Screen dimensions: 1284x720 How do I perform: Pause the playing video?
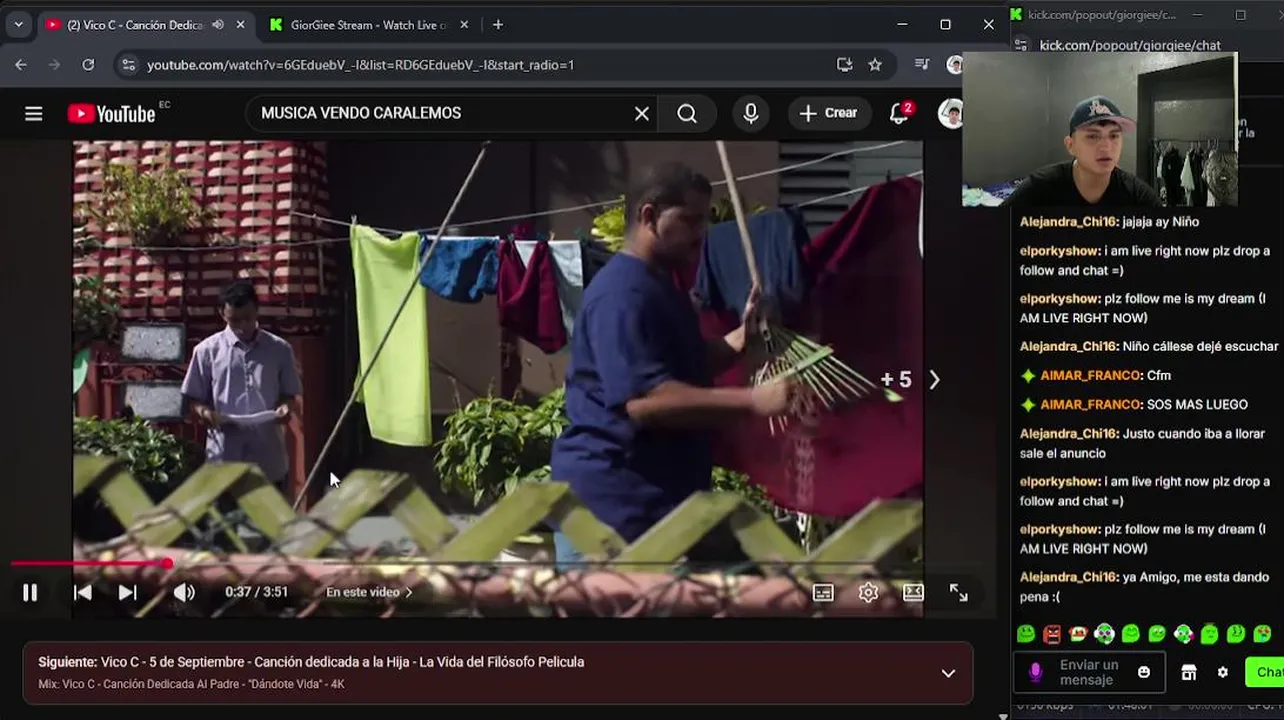point(30,593)
